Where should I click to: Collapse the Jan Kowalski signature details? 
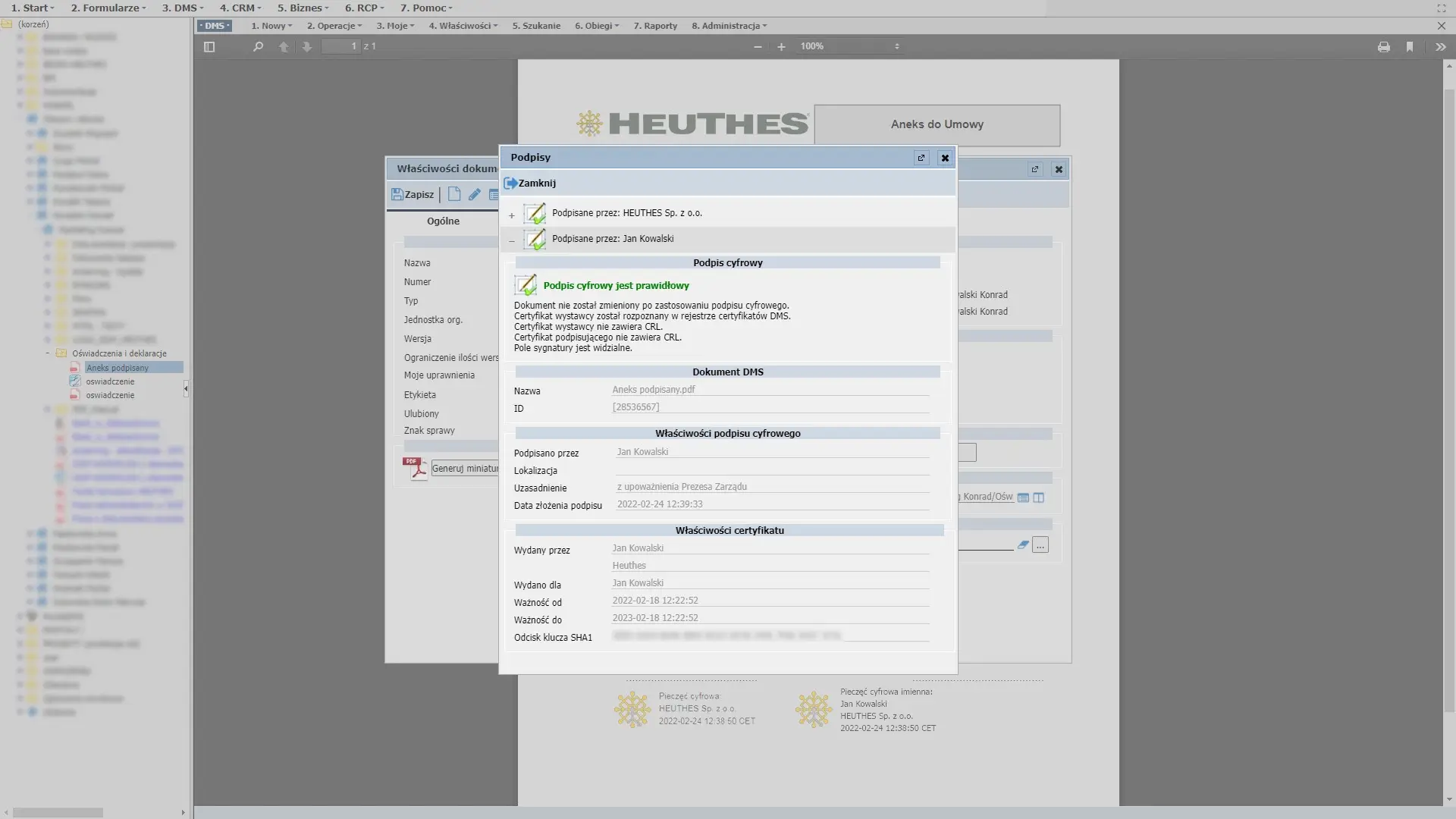[512, 241]
